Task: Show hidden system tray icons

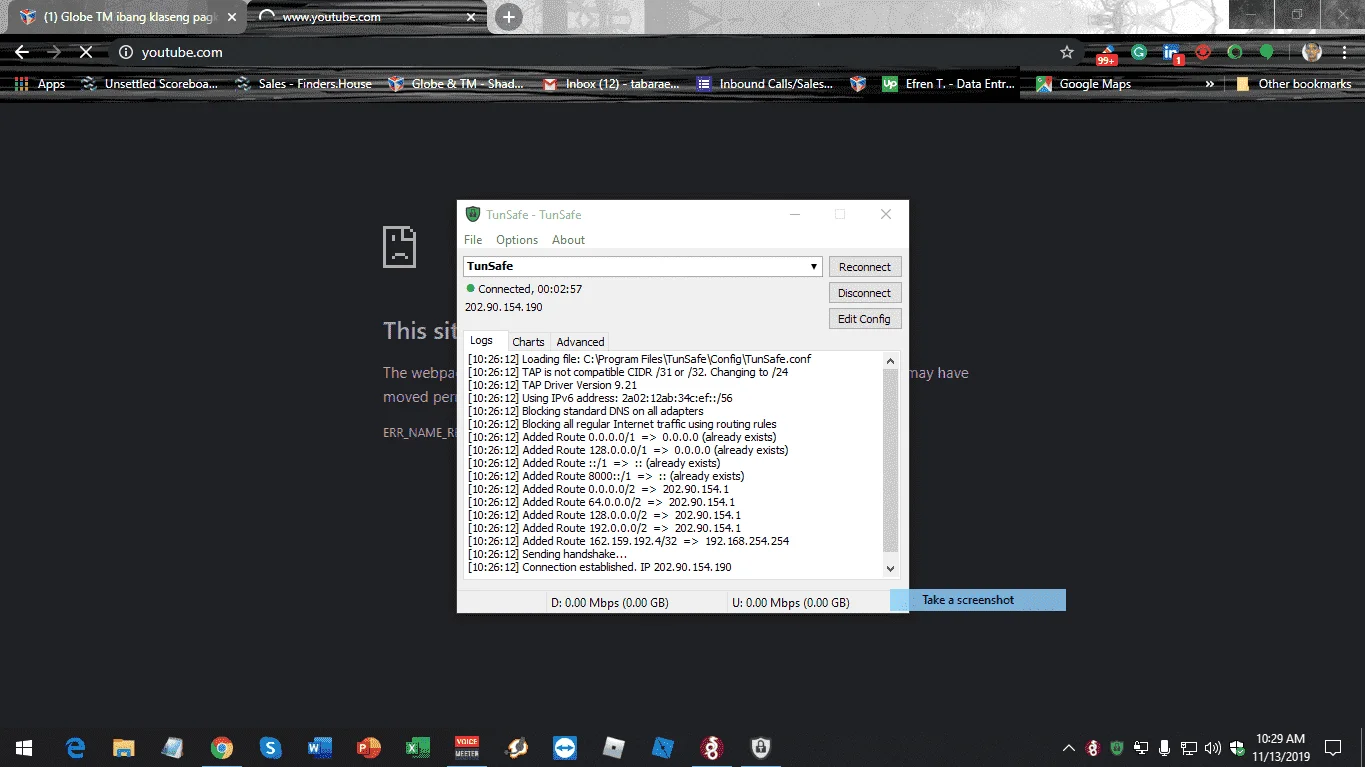Action: [x=1068, y=748]
